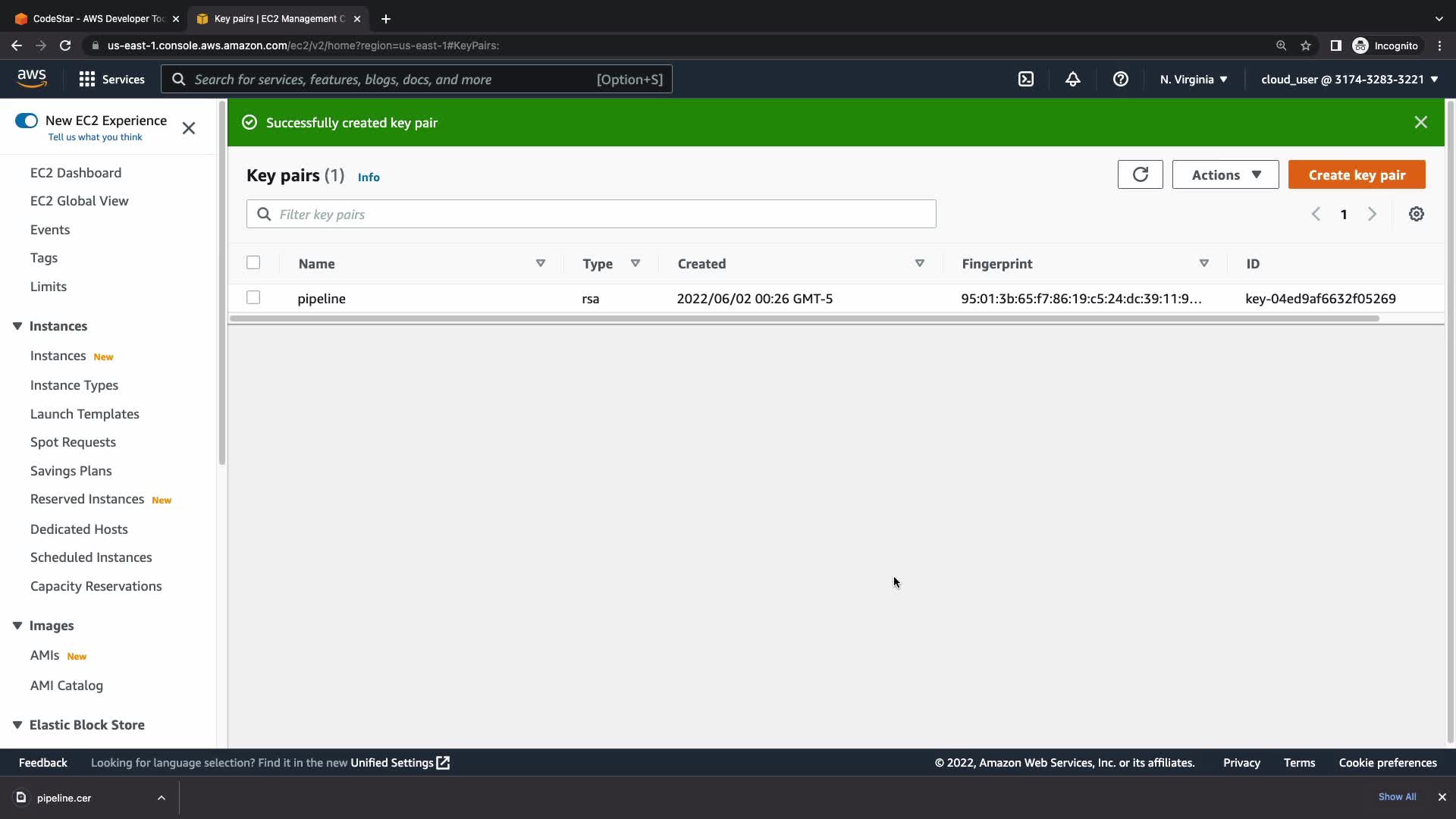Viewport: 1456px width, 819px height.
Task: Click the AWS logo home icon
Action: pos(32,78)
